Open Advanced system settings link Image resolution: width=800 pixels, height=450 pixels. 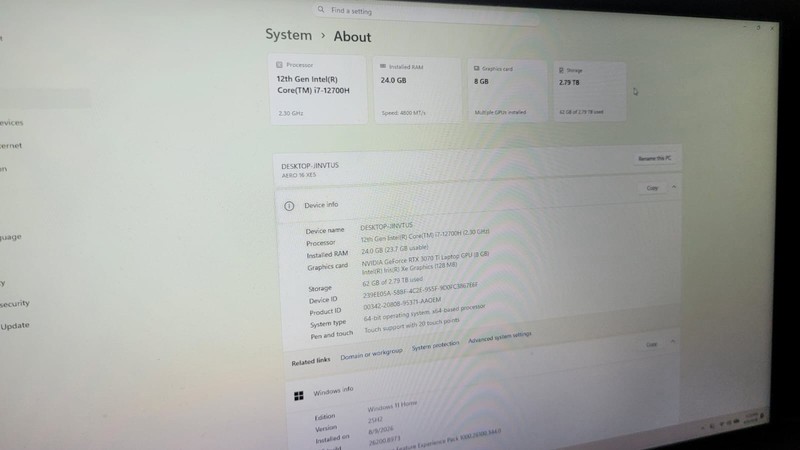tap(499, 337)
